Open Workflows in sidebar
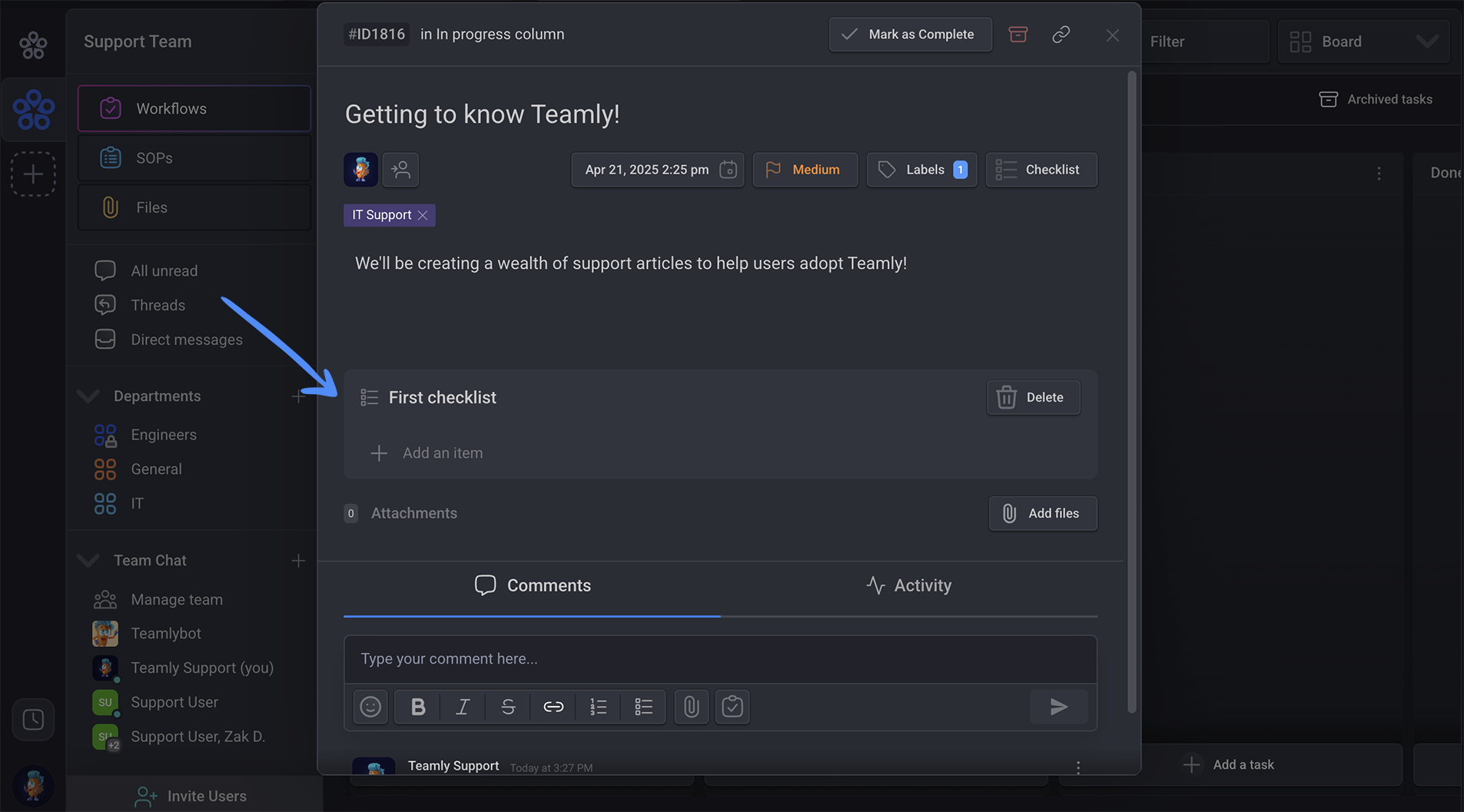This screenshot has width=1464, height=812. pyautogui.click(x=194, y=108)
